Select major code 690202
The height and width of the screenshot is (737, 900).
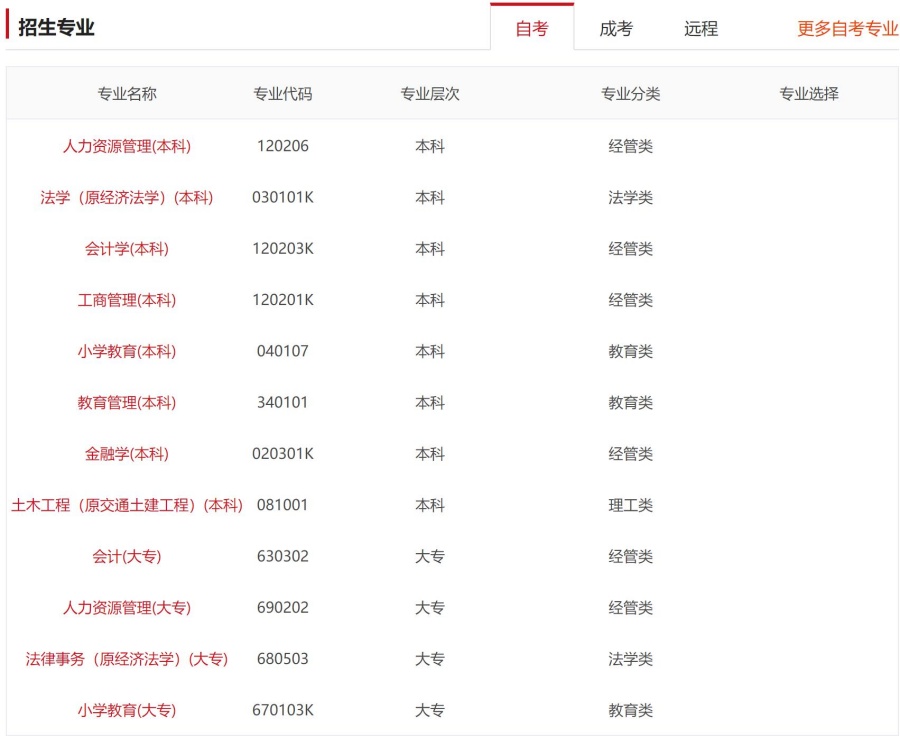click(283, 607)
